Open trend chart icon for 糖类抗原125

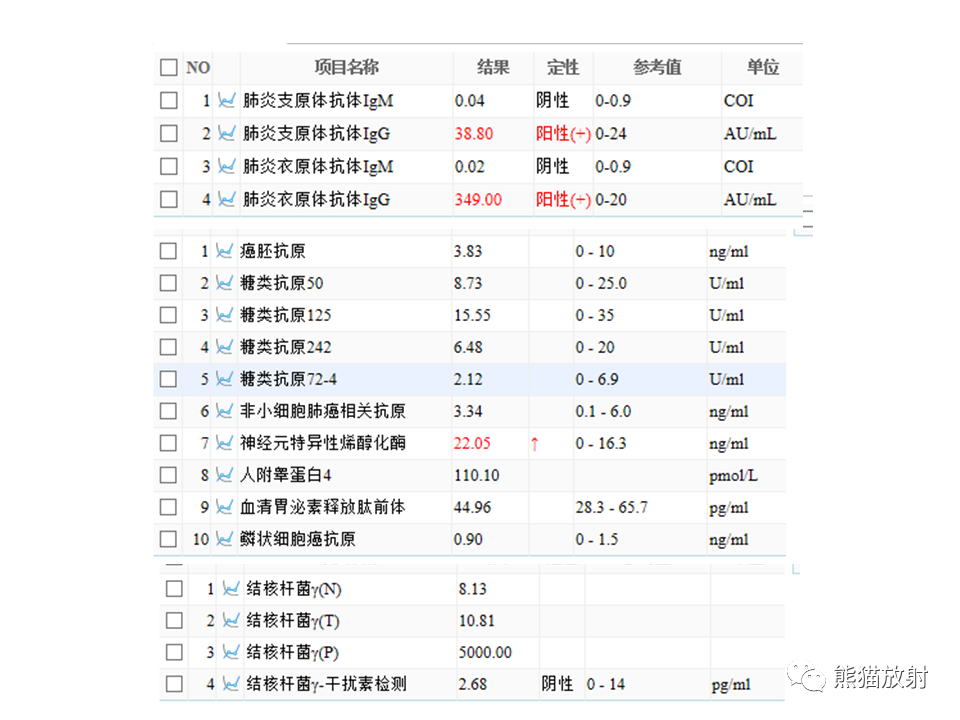click(225, 315)
